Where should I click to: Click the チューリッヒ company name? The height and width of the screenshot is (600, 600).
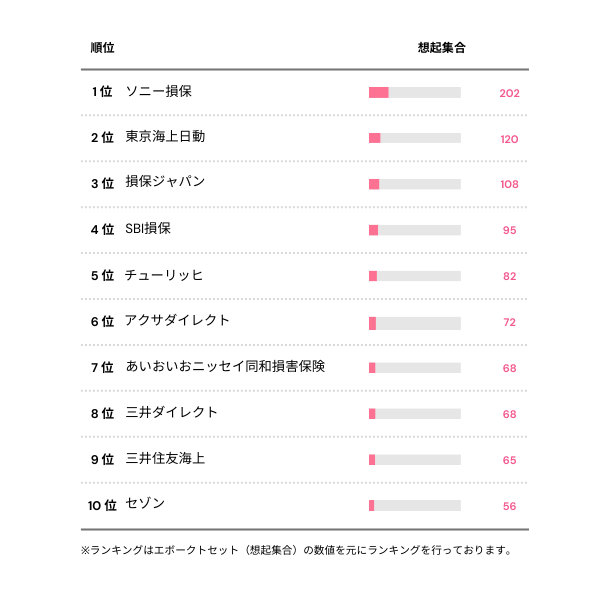pyautogui.click(x=164, y=275)
